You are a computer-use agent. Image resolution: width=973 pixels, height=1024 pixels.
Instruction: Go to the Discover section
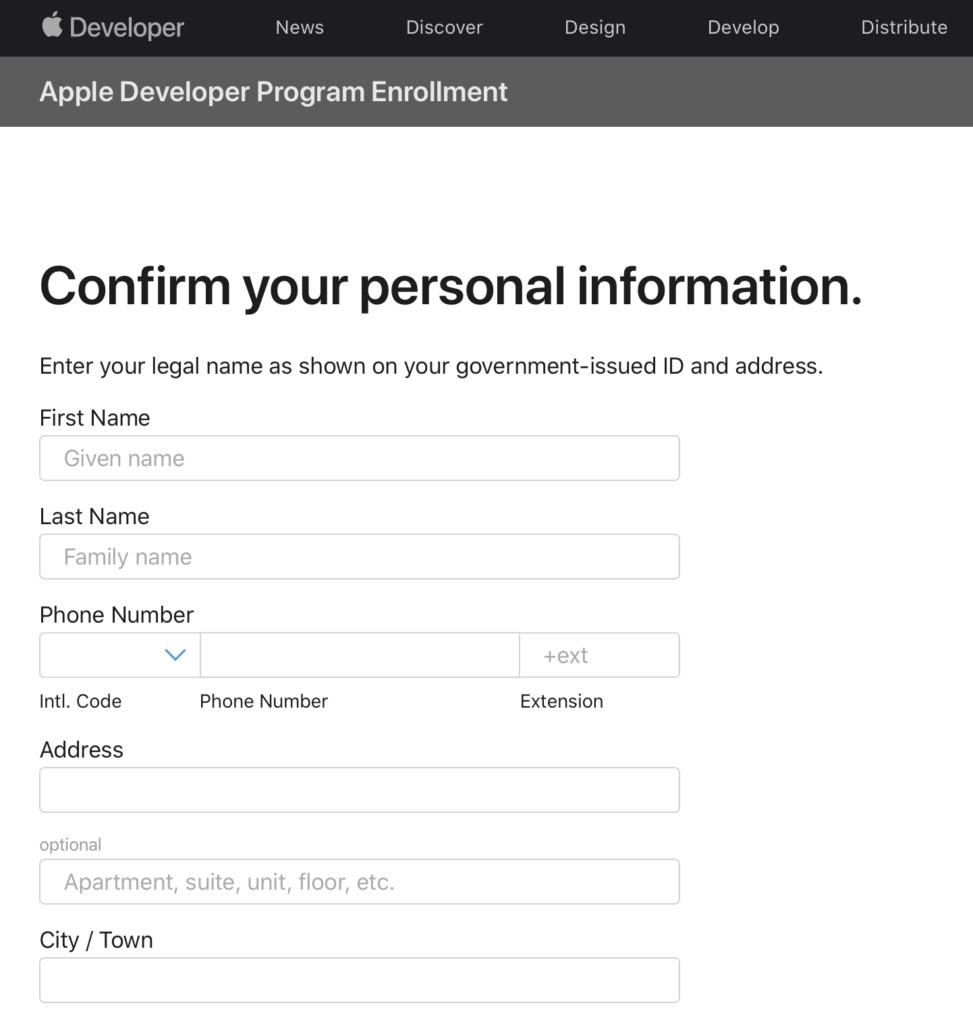(x=444, y=27)
